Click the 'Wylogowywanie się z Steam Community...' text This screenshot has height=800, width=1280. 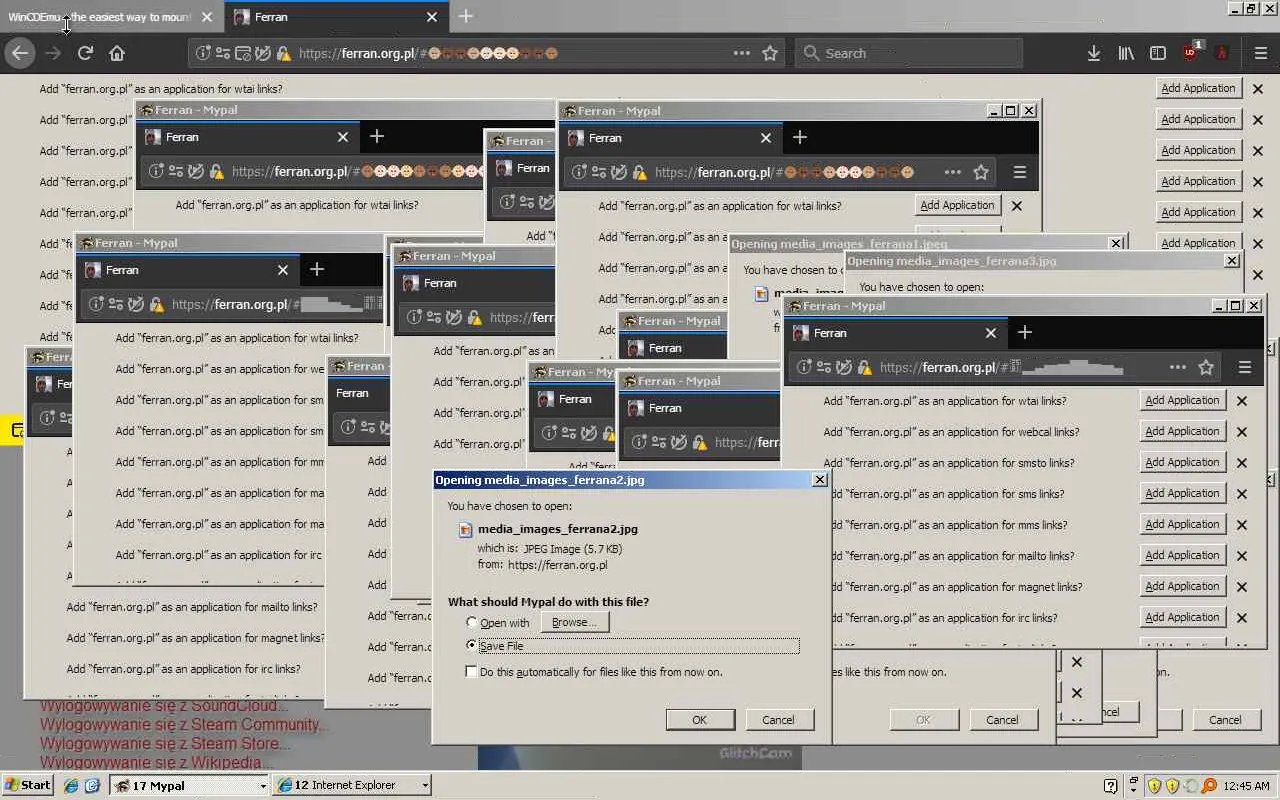pyautogui.click(x=184, y=725)
